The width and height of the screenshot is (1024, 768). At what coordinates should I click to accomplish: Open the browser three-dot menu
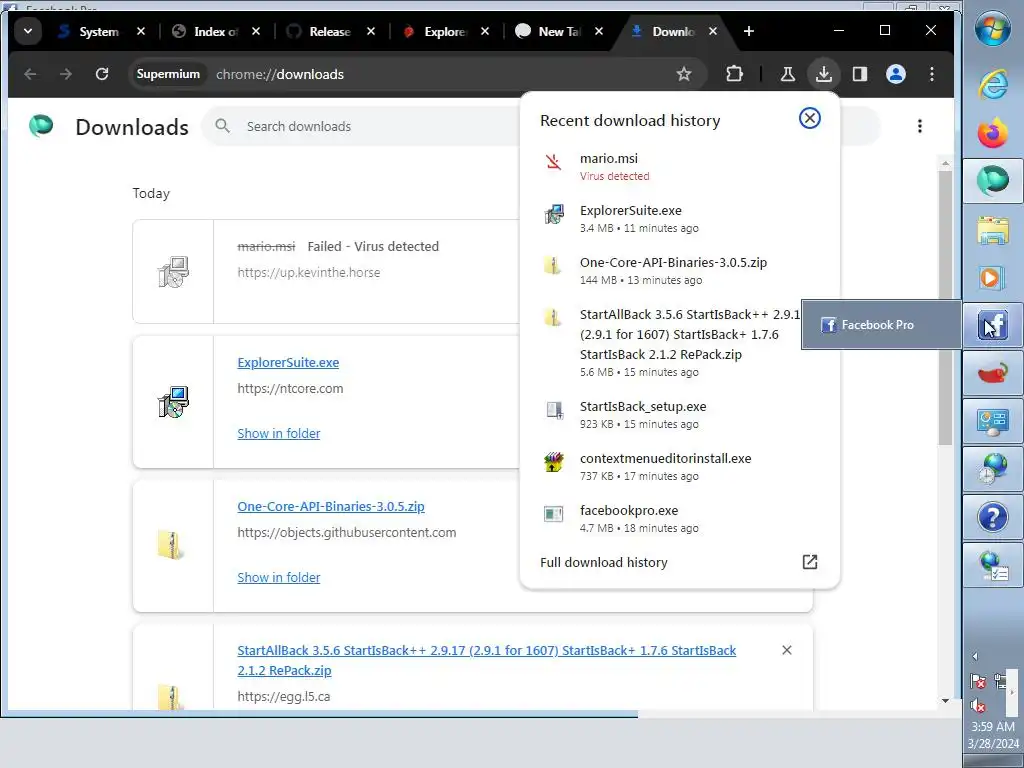[932, 74]
